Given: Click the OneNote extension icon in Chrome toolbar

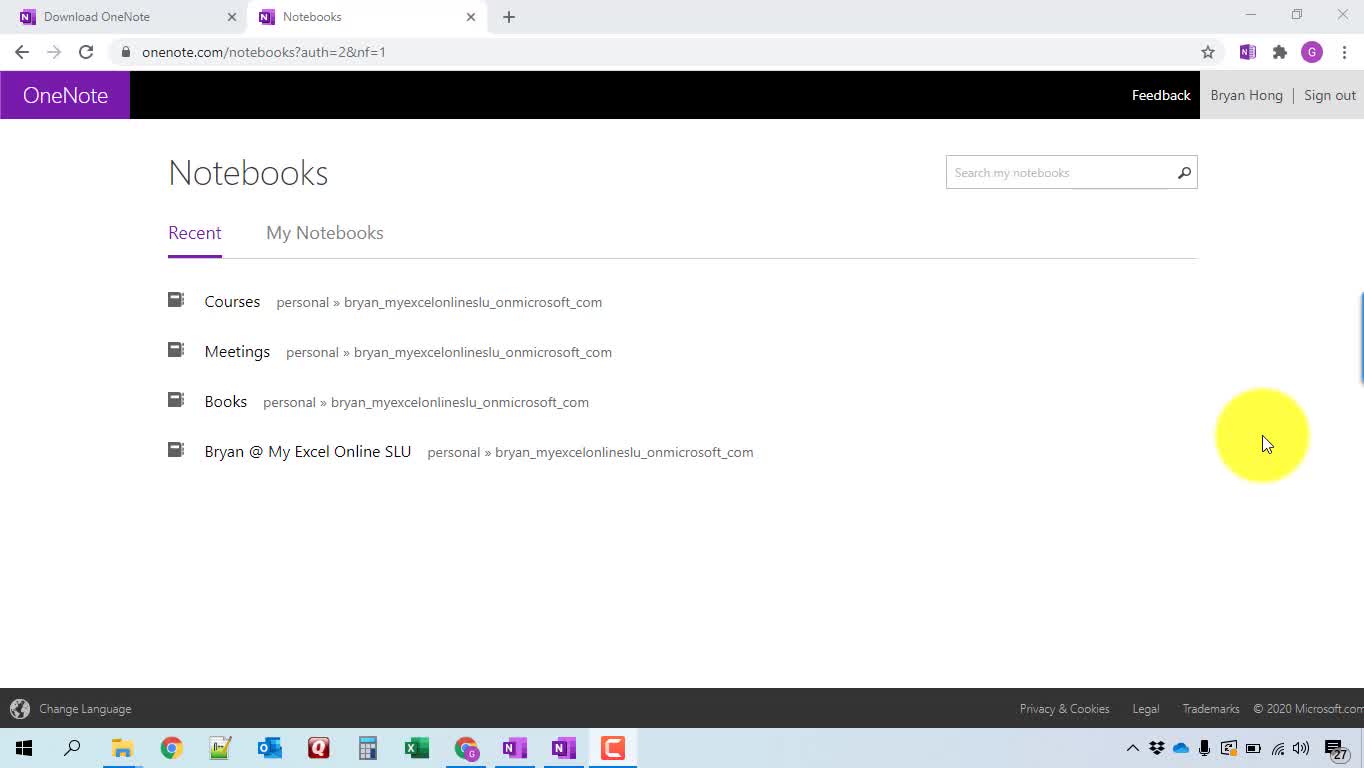Looking at the screenshot, I should click(x=1247, y=52).
